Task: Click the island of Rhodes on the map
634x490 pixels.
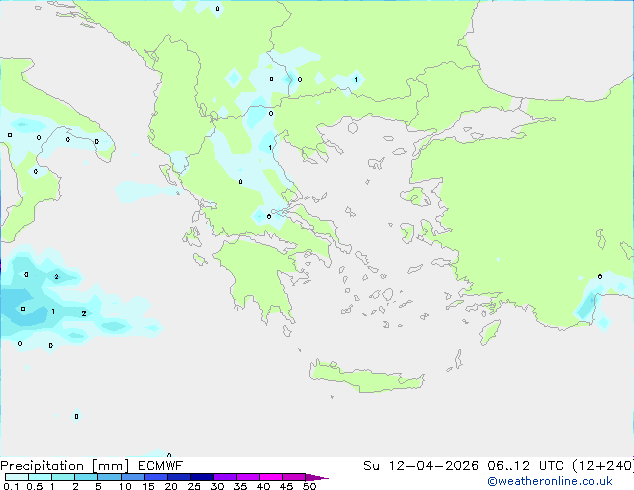Action: (490, 332)
